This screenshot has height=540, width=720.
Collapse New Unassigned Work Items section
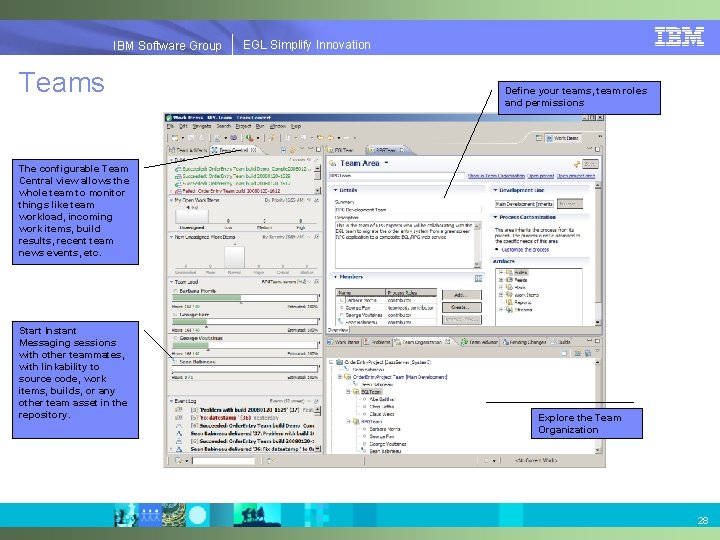[x=172, y=237]
